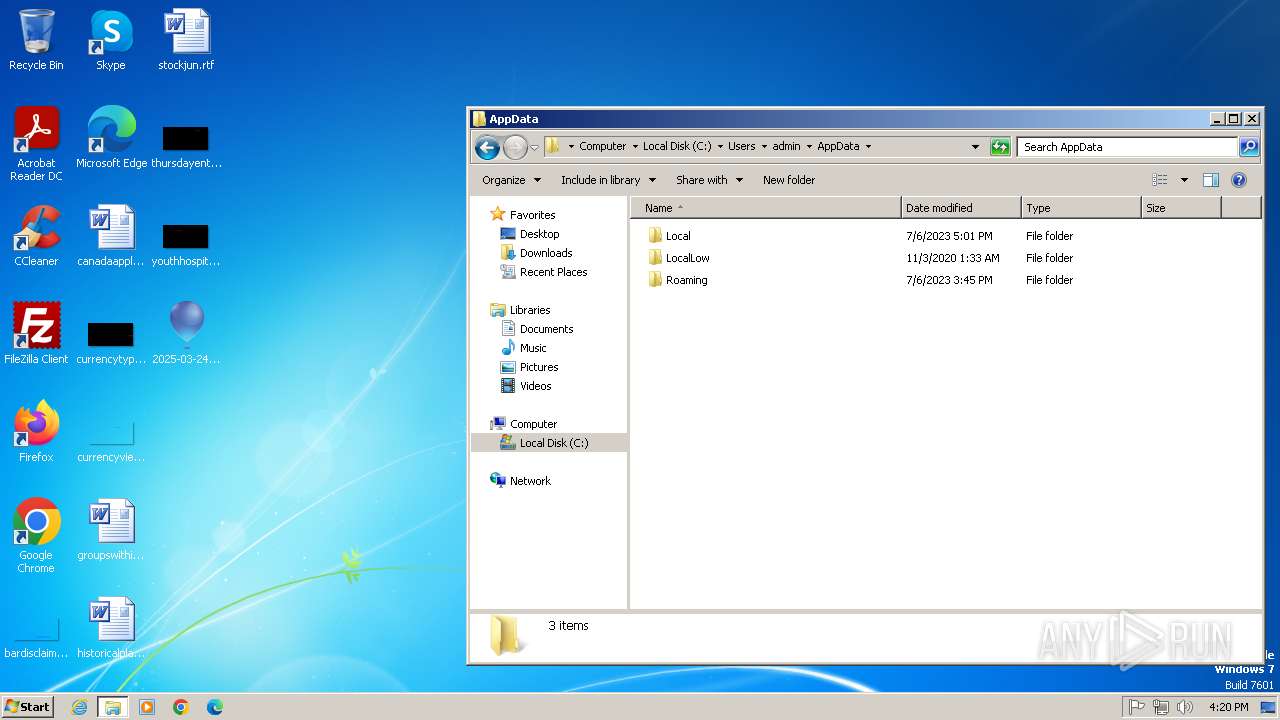Open the Recycle Bin desktop icon
Image resolution: width=1280 pixels, height=720 pixels.
click(x=36, y=40)
